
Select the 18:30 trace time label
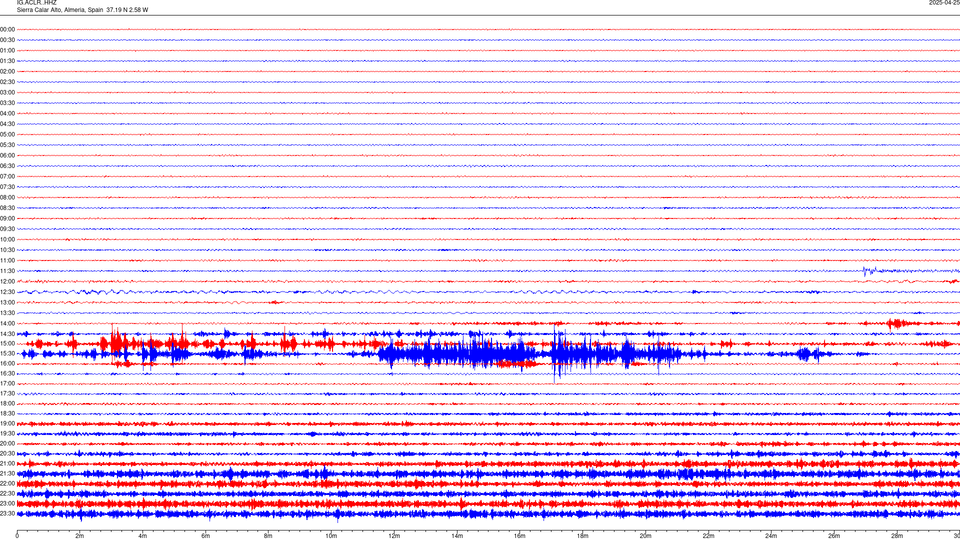coord(7,414)
